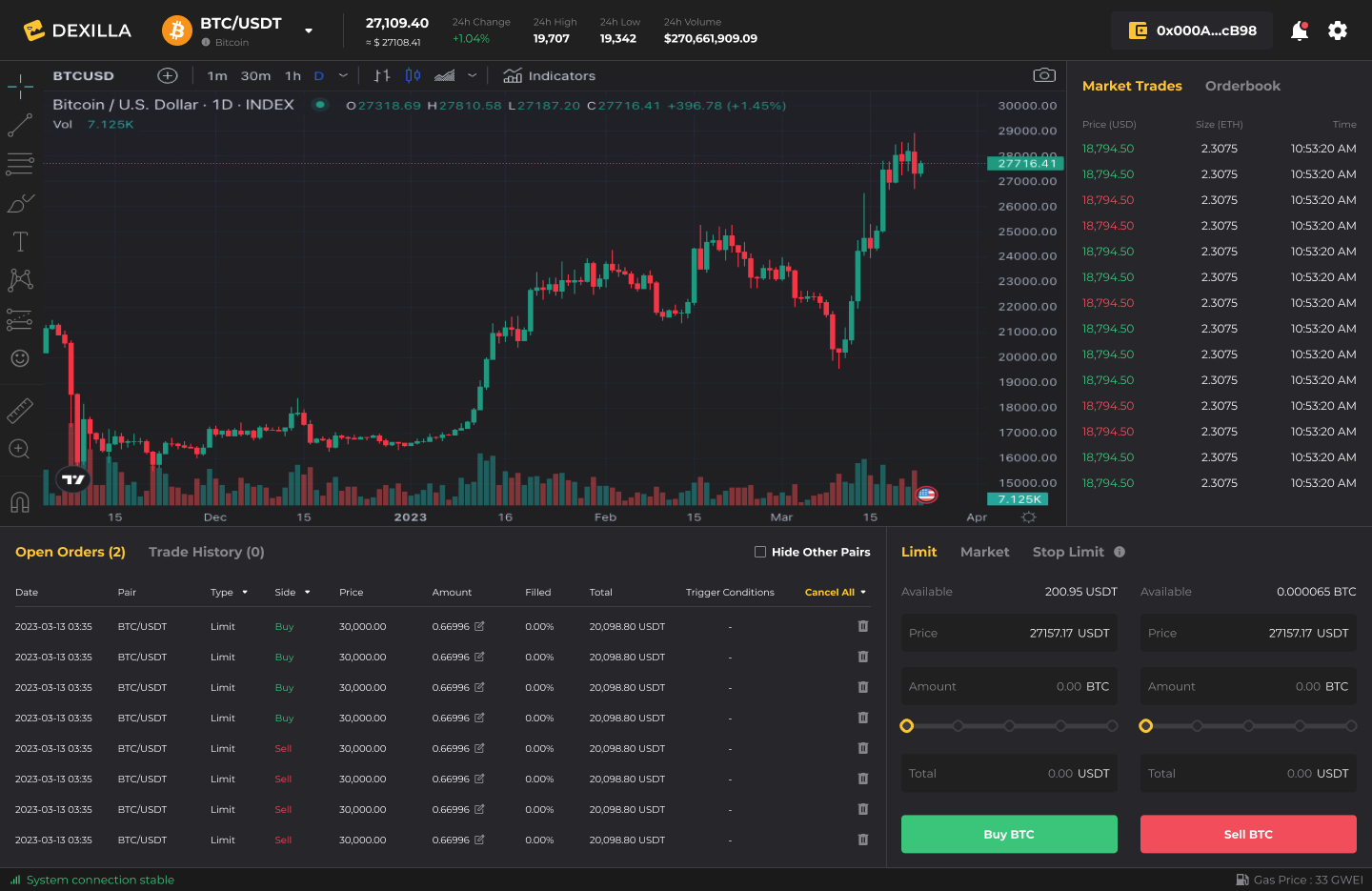Click the sell Total input field

tap(1248, 773)
